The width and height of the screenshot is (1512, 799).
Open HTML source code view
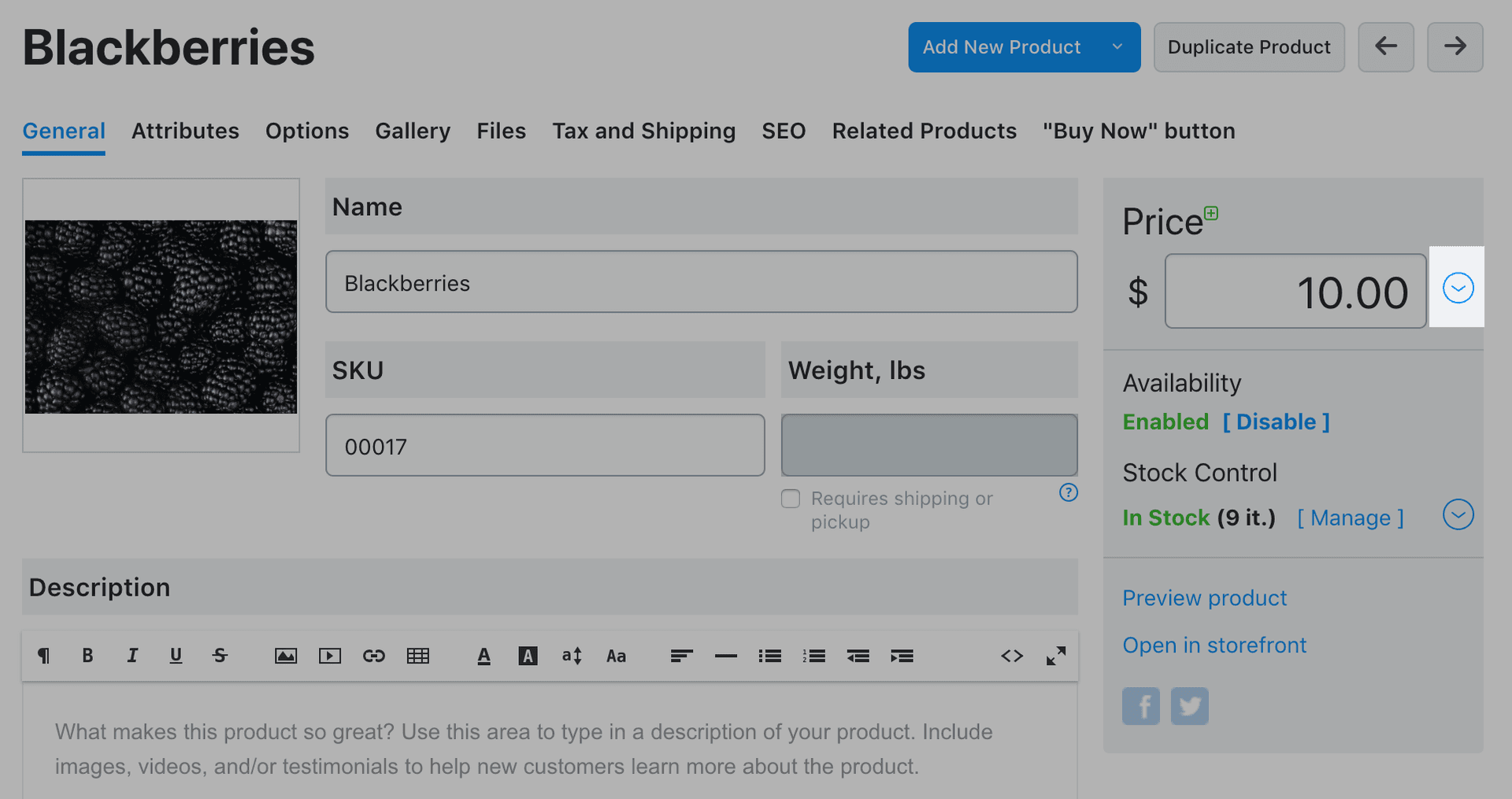click(x=1012, y=656)
